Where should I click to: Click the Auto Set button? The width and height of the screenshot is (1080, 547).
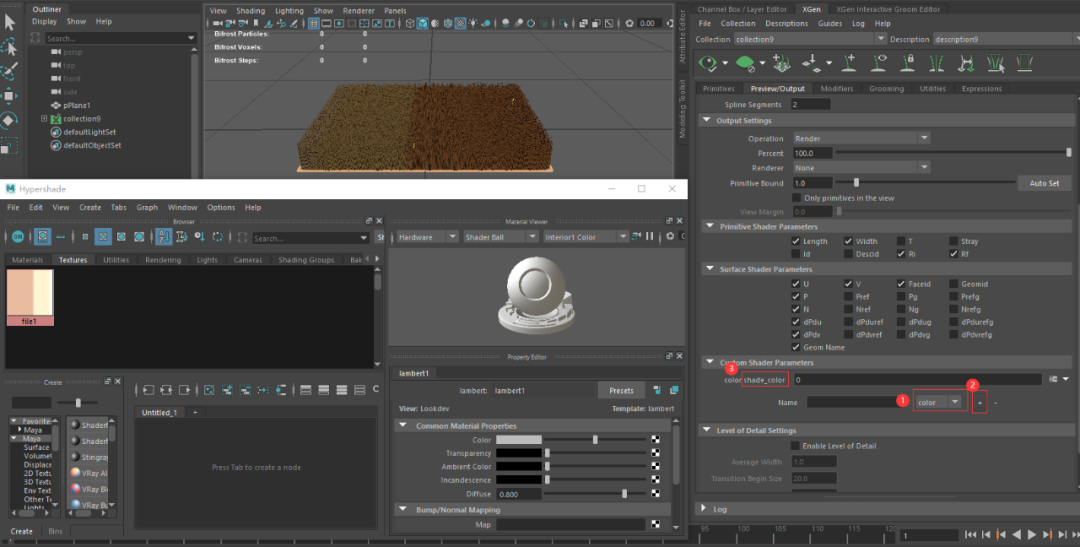coord(1044,183)
